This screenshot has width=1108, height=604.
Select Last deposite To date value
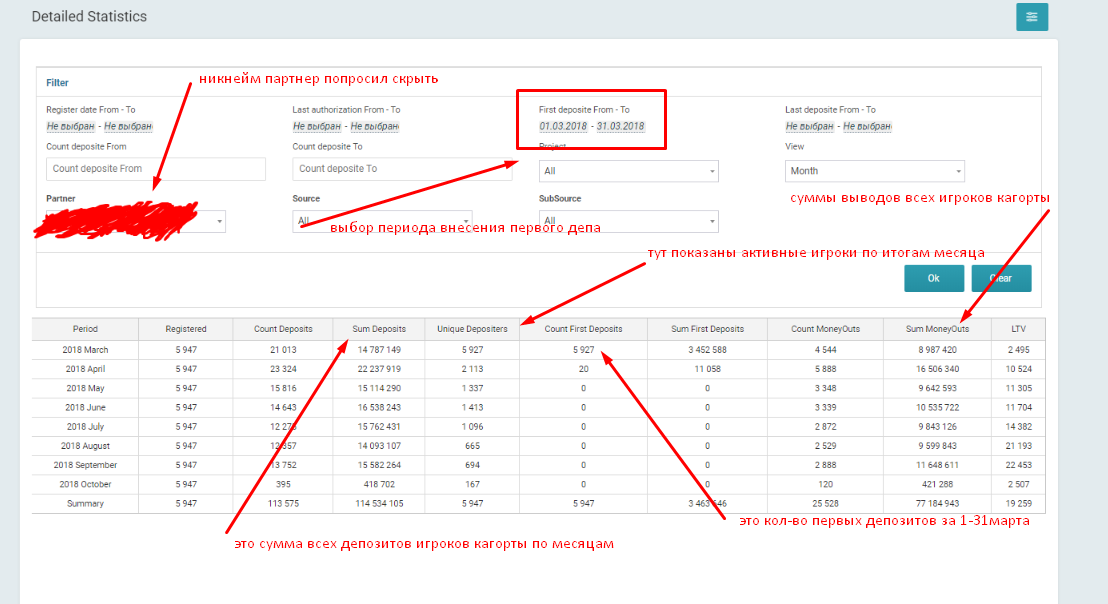(867, 126)
